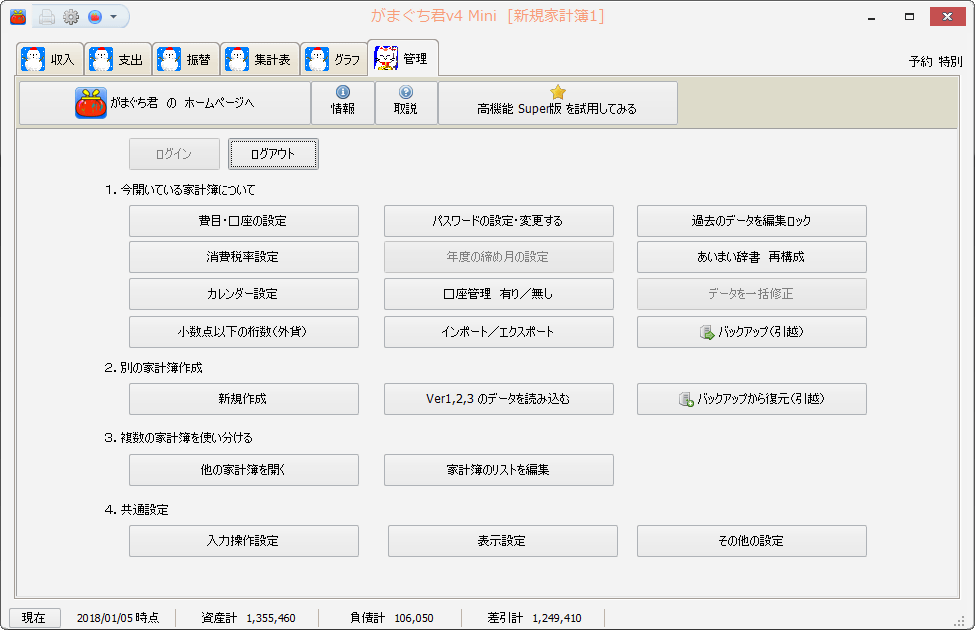This screenshot has height=630, width=975.
Task: Click the red round icon in quick toolbar
Action: point(96,17)
